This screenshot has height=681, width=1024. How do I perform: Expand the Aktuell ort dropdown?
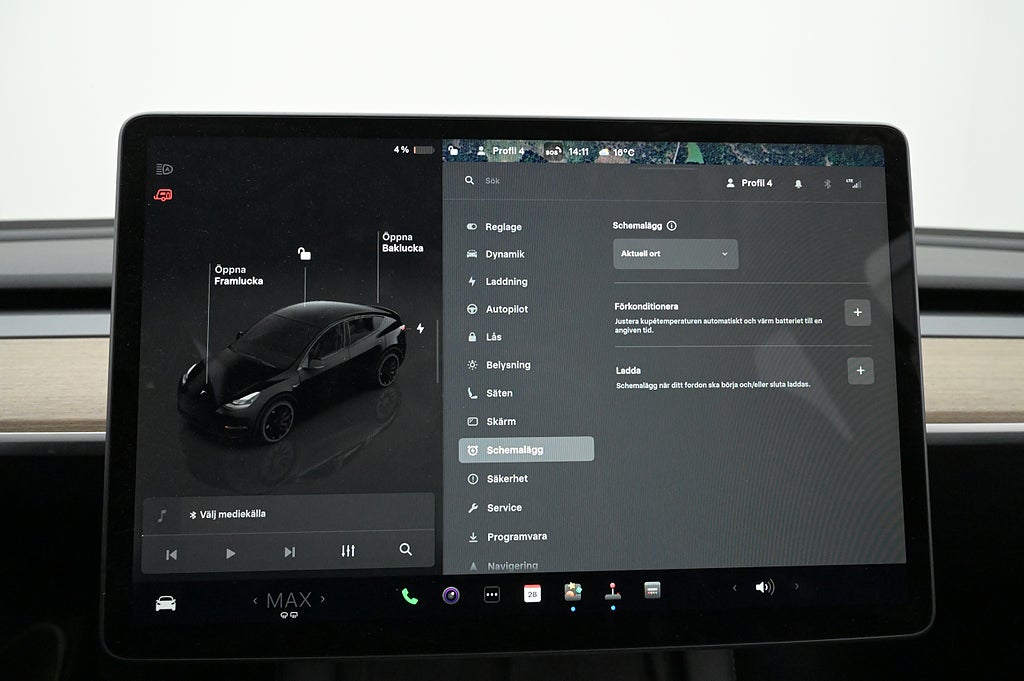(x=675, y=254)
